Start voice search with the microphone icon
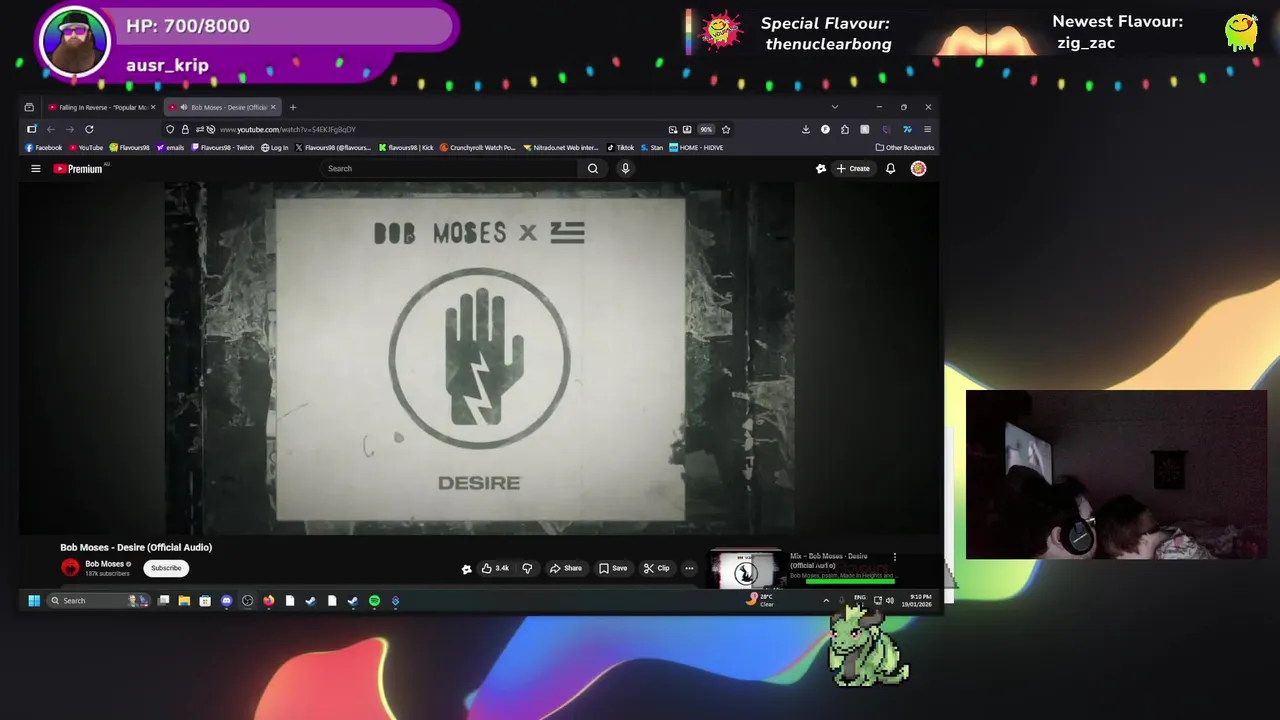The height and width of the screenshot is (720, 1280). point(625,169)
